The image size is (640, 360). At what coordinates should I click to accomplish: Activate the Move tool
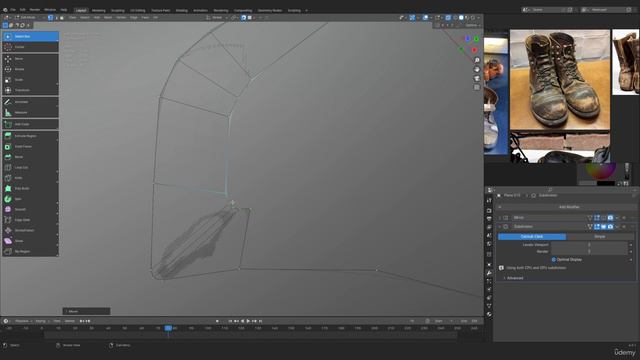(30, 59)
